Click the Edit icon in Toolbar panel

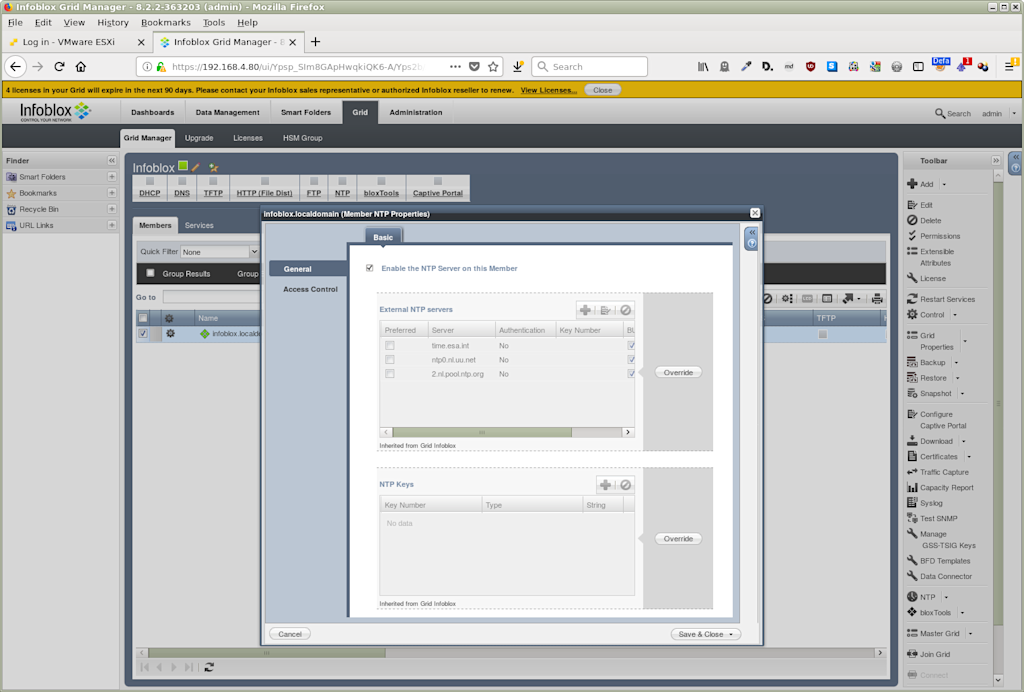point(912,204)
